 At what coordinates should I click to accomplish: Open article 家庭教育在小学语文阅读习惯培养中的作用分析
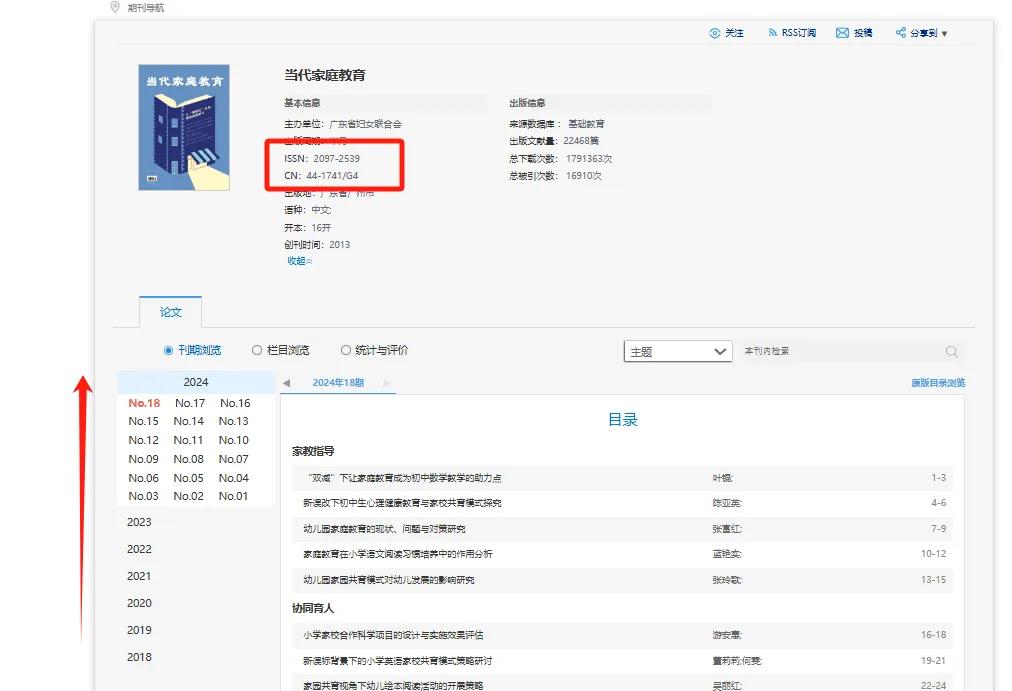398,554
